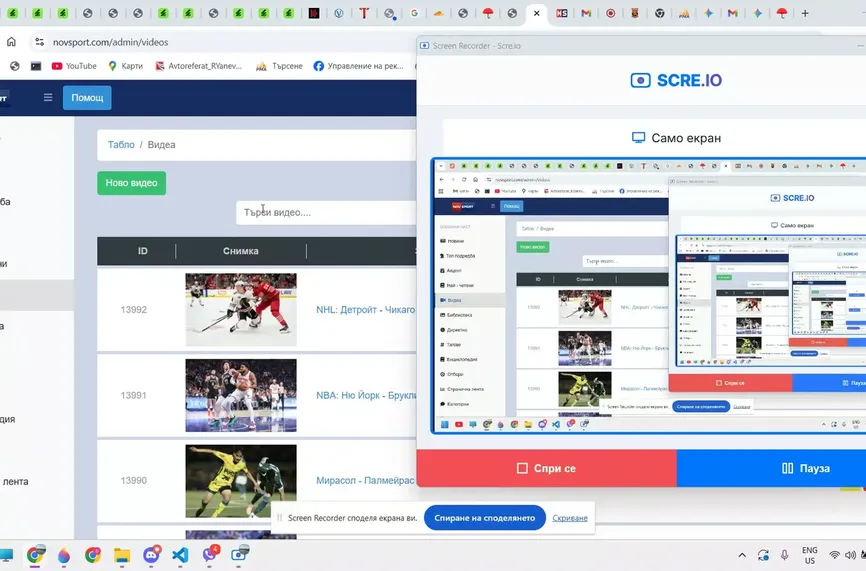Screen dimensions: 866x571
Task: Open the site information icon in address bar
Action: coord(39,42)
